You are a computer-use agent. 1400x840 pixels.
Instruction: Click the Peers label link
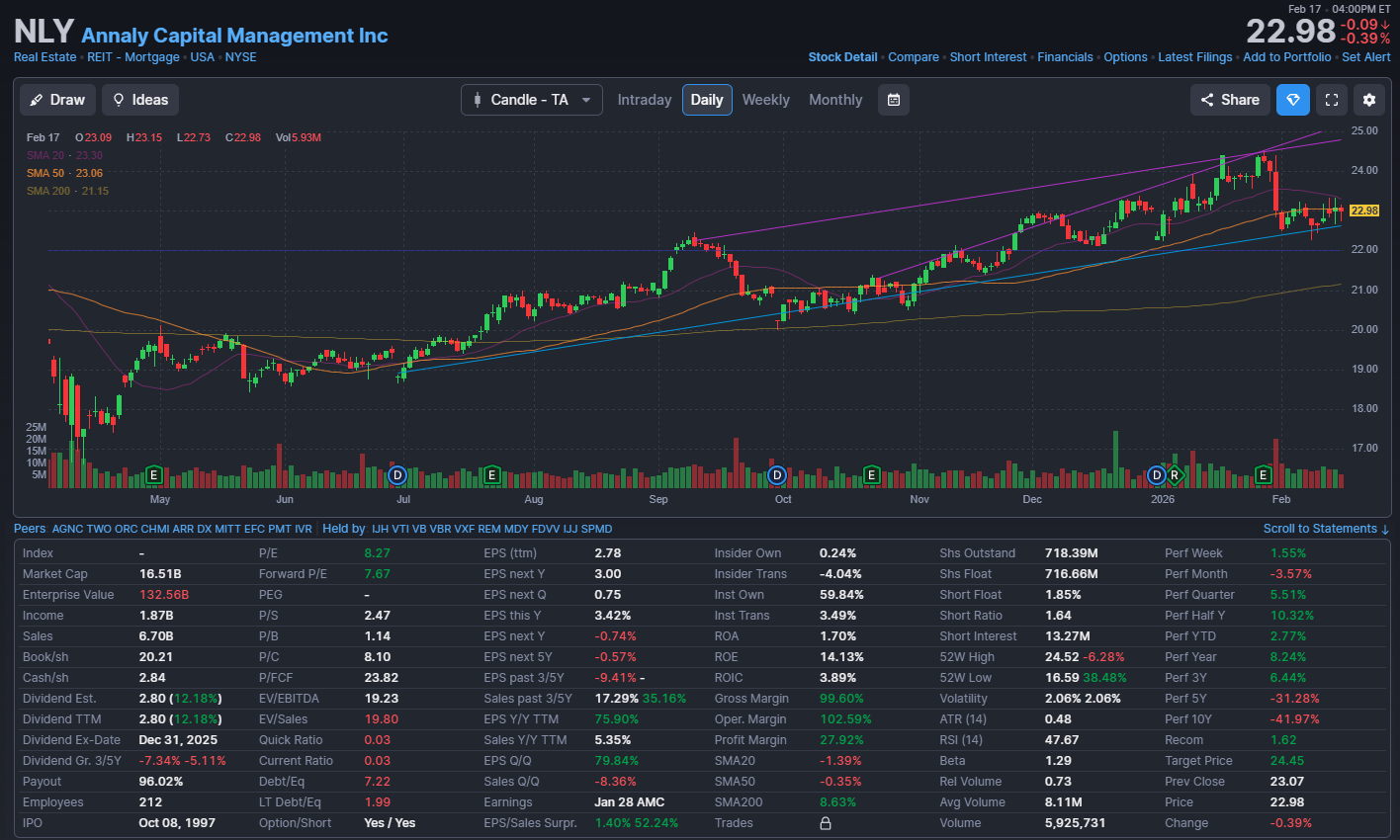[x=30, y=529]
